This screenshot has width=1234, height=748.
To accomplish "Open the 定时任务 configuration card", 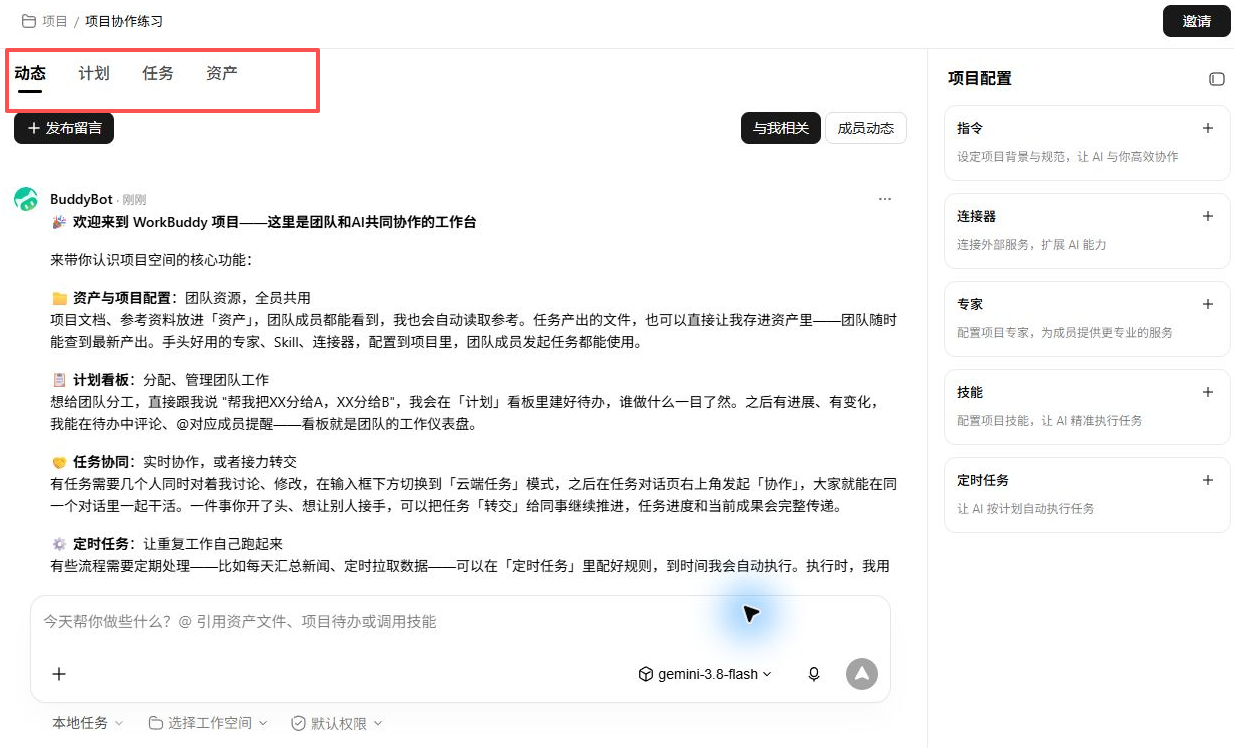I will click(1087, 494).
